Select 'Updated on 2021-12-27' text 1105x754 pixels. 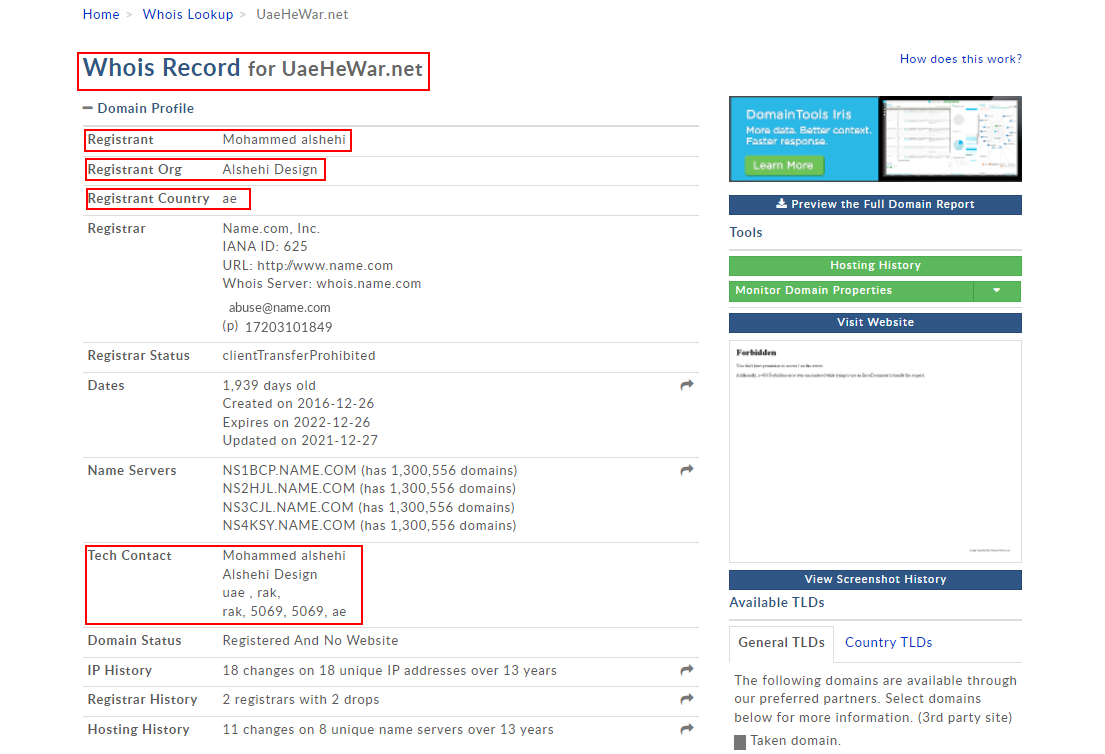[x=300, y=440]
